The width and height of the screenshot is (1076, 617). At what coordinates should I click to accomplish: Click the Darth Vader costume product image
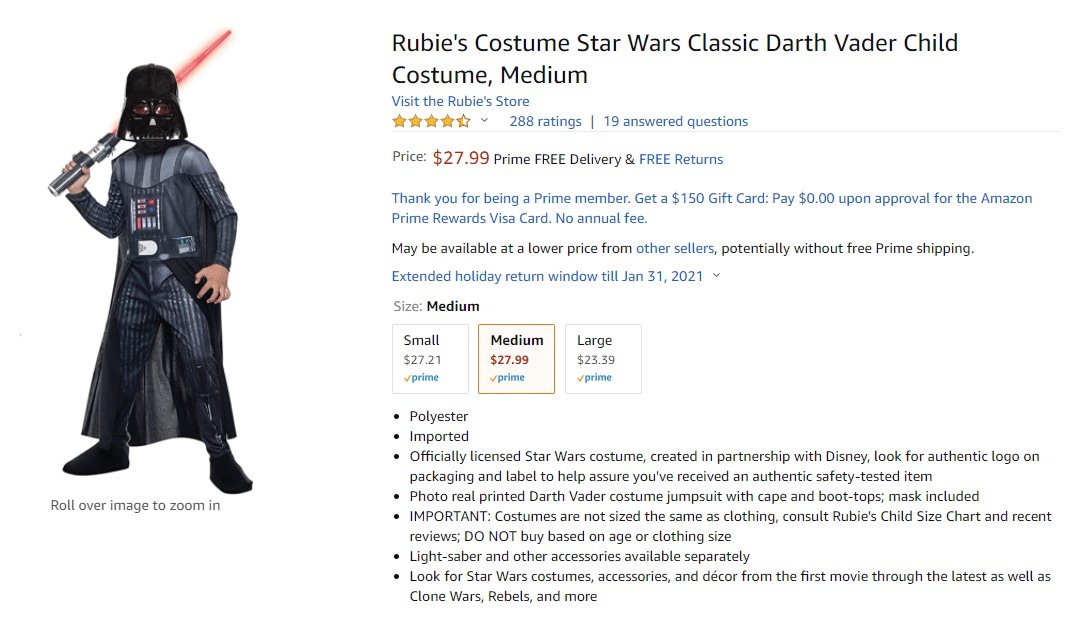pyautogui.click(x=150, y=261)
